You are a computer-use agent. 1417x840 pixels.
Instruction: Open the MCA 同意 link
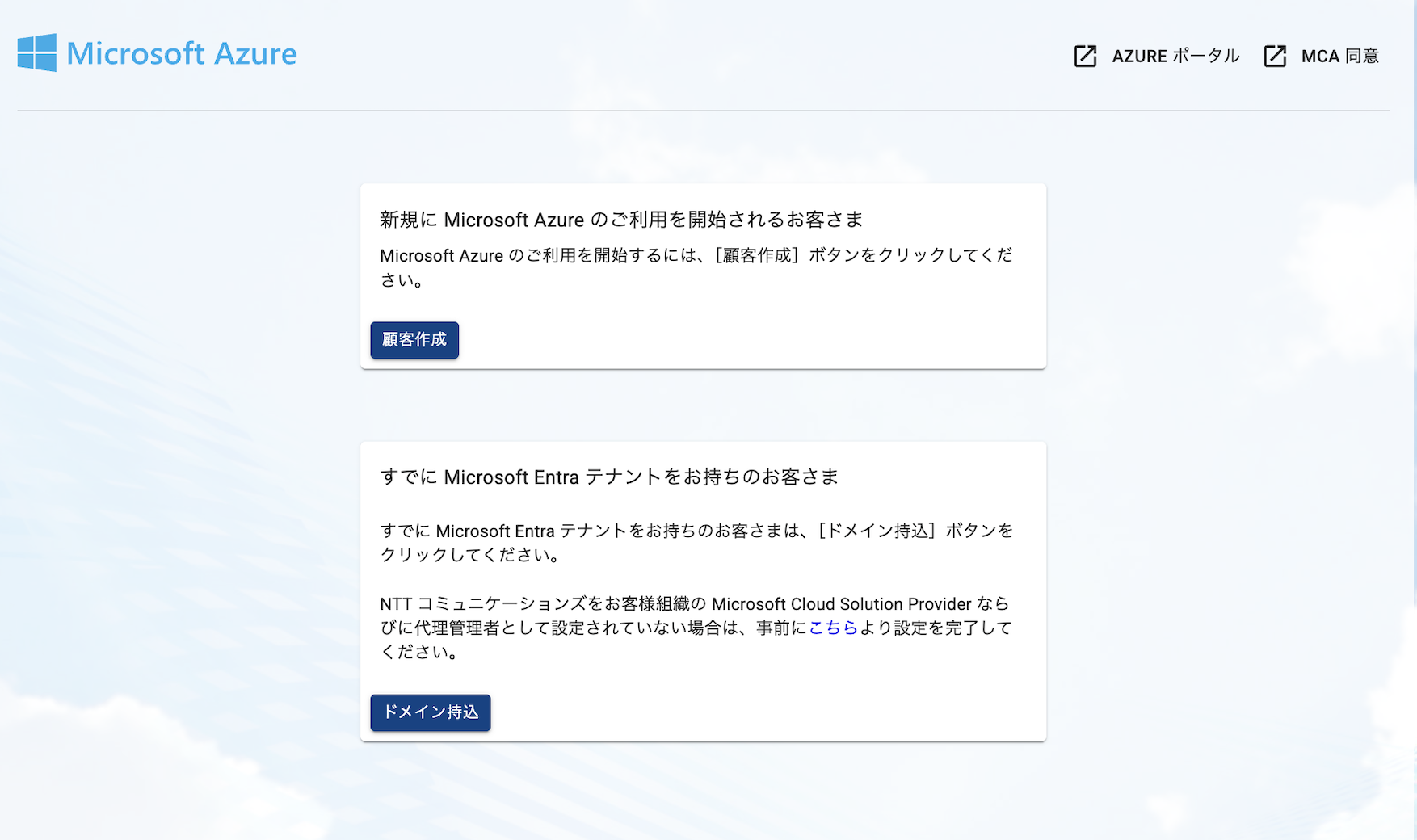1340,56
